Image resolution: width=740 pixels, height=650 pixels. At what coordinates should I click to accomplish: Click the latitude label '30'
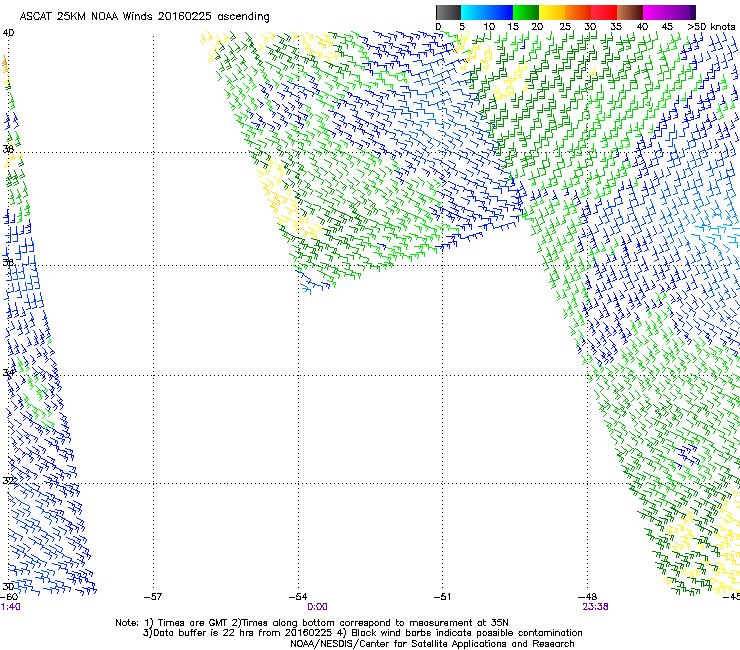pyautogui.click(x=8, y=587)
